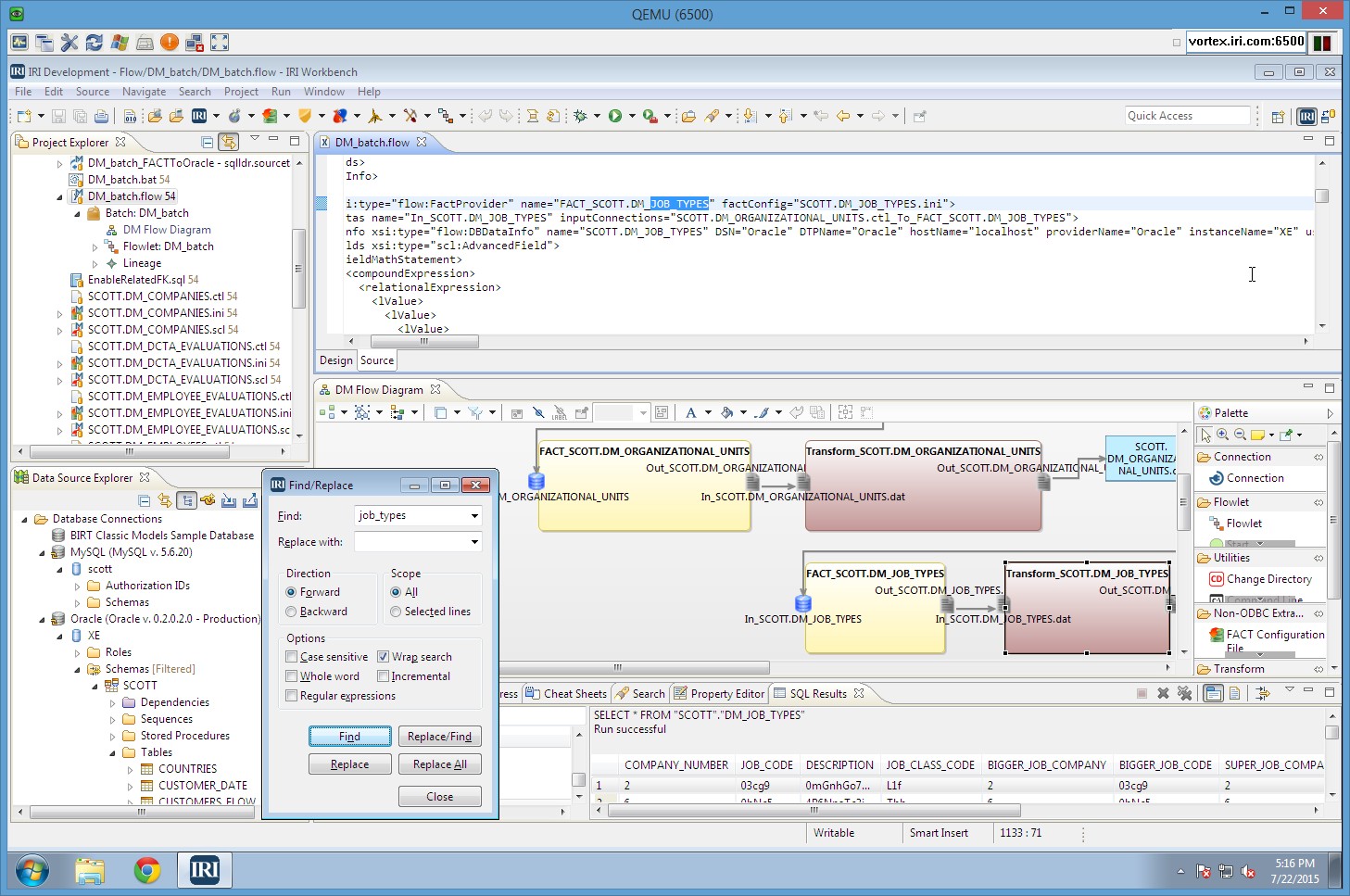Screen dimensions: 1350x896
Task: Select the Palette arrow selection tool
Action: coord(1205,435)
